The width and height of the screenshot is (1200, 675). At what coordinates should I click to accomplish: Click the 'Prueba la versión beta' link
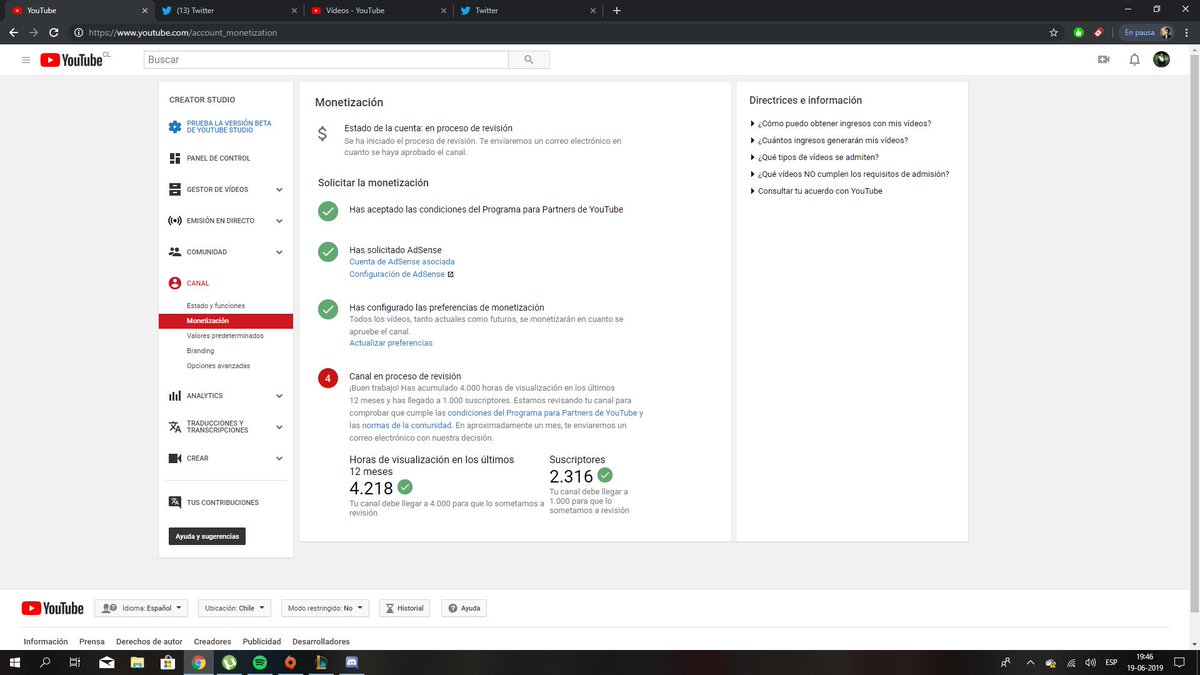pos(229,127)
